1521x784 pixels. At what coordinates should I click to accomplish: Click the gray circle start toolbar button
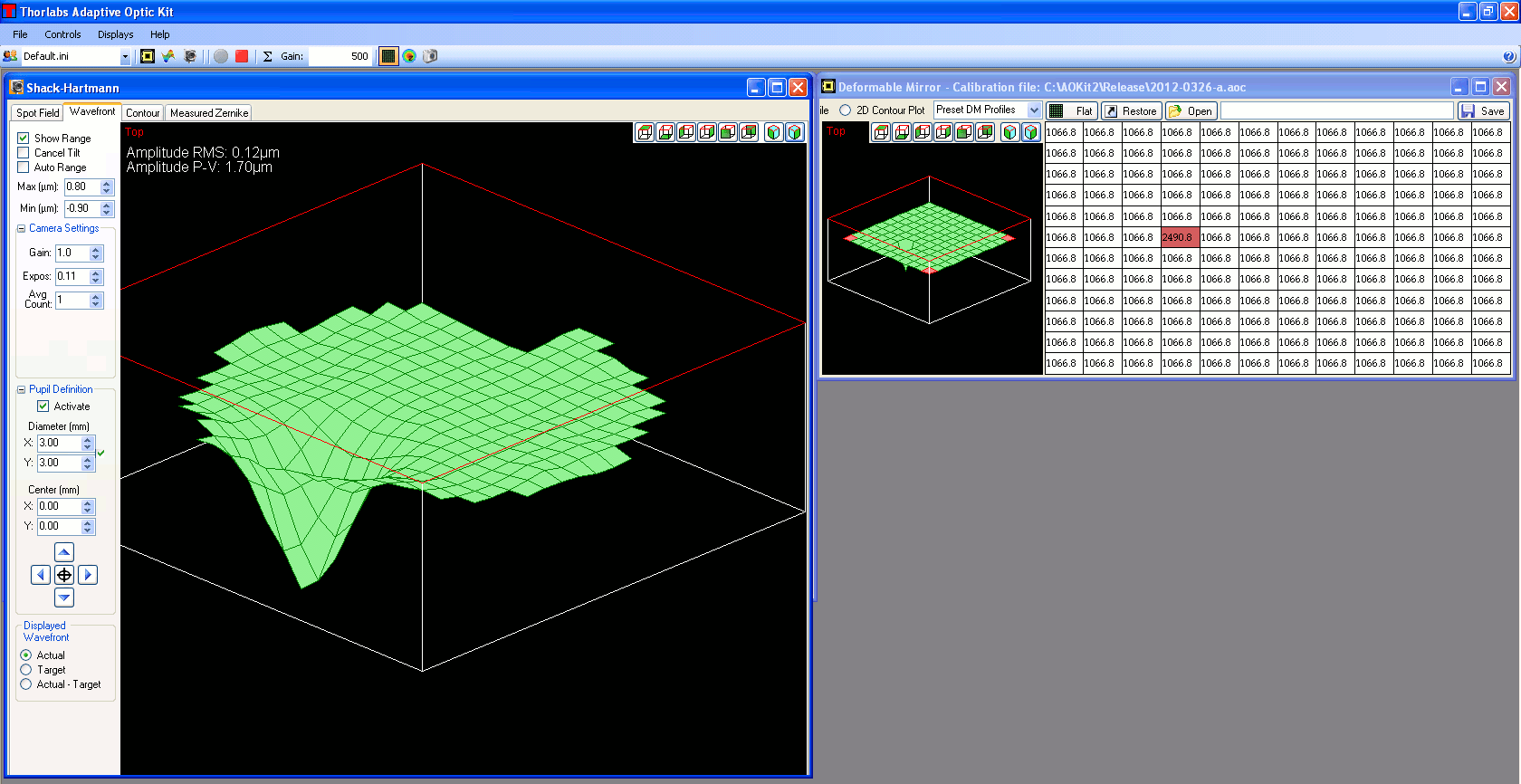221,56
